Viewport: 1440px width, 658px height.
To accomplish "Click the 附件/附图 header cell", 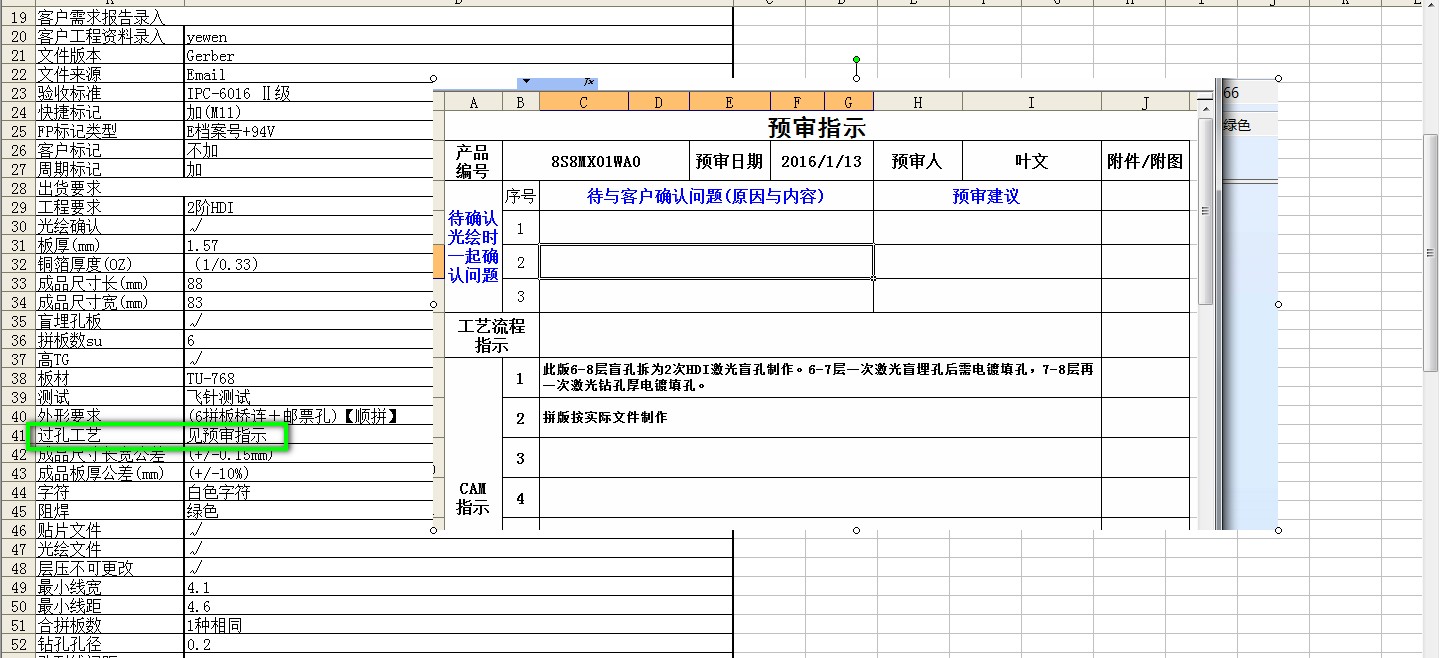I will pos(1145,161).
